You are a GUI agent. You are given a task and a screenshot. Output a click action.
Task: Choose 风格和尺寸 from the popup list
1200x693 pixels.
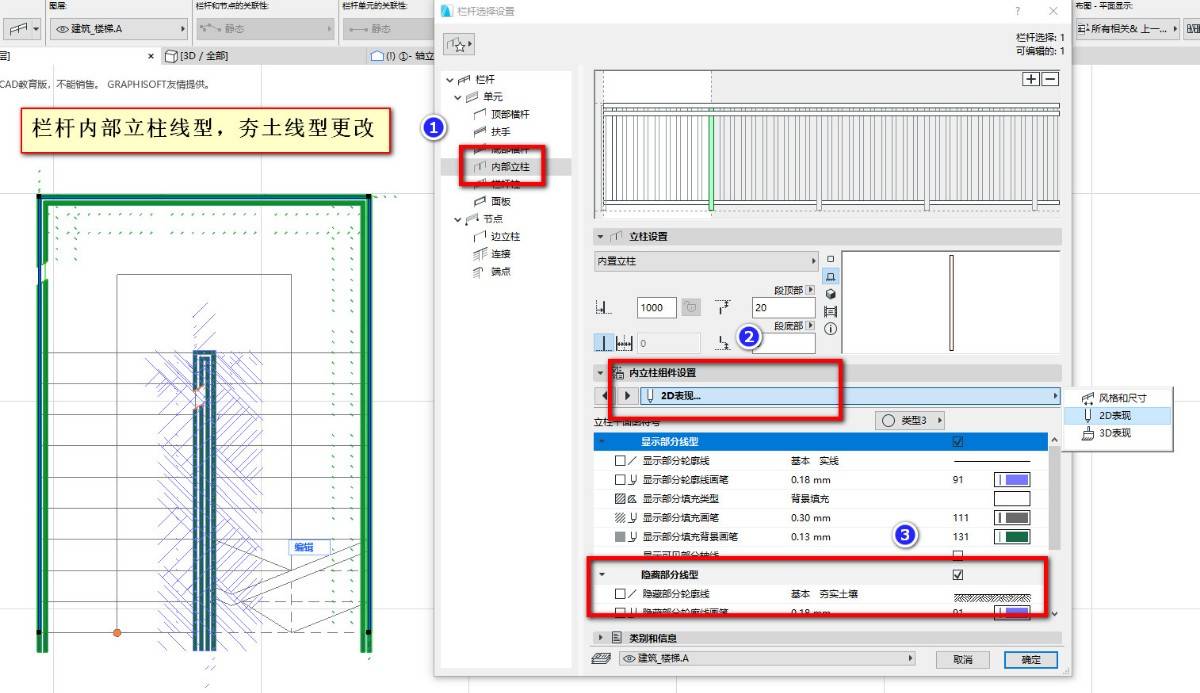point(1122,397)
